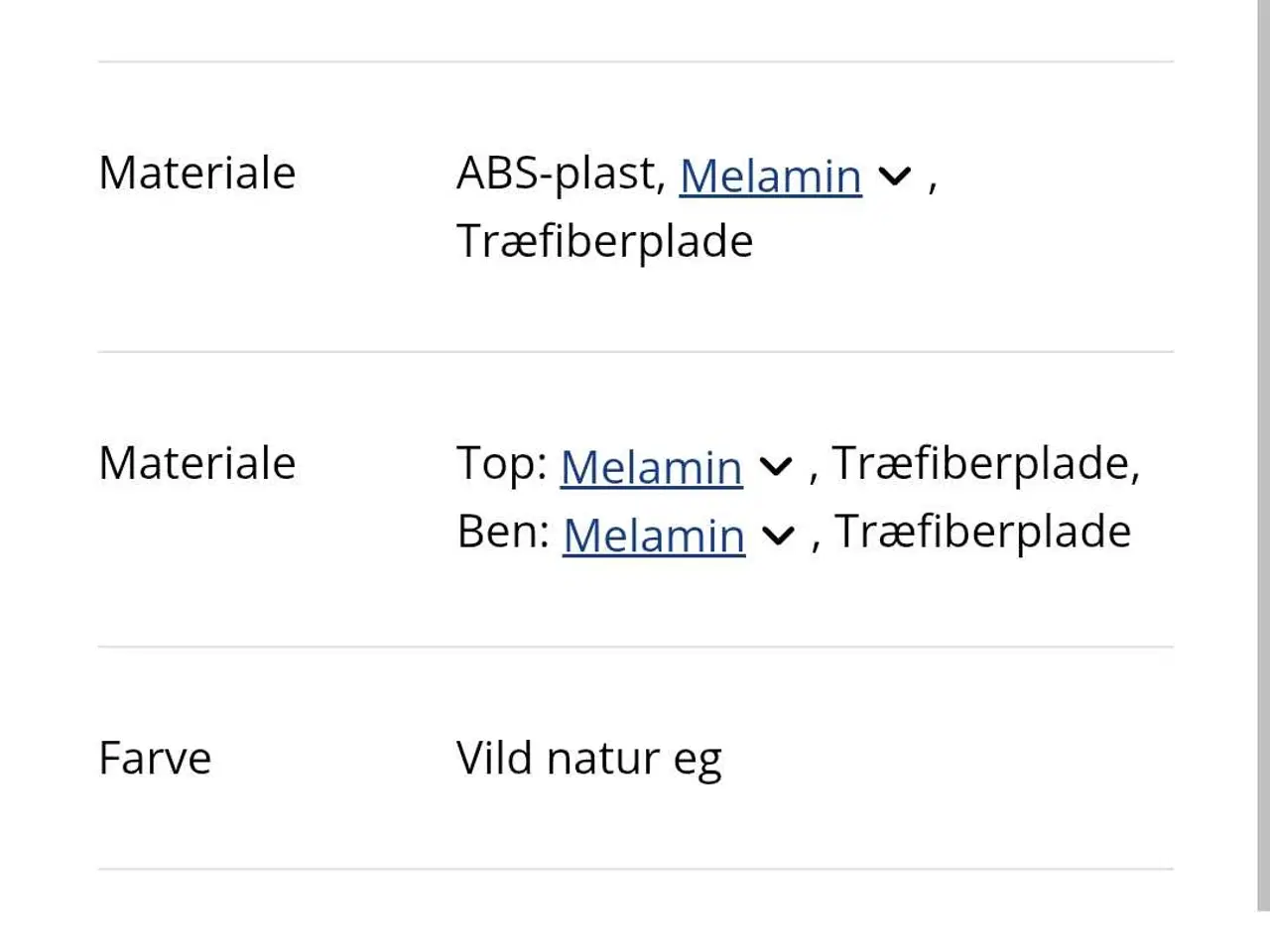The height and width of the screenshot is (952, 1270).
Task: Click the Træfiberplade text under ABS-plast
Action: click(x=604, y=240)
